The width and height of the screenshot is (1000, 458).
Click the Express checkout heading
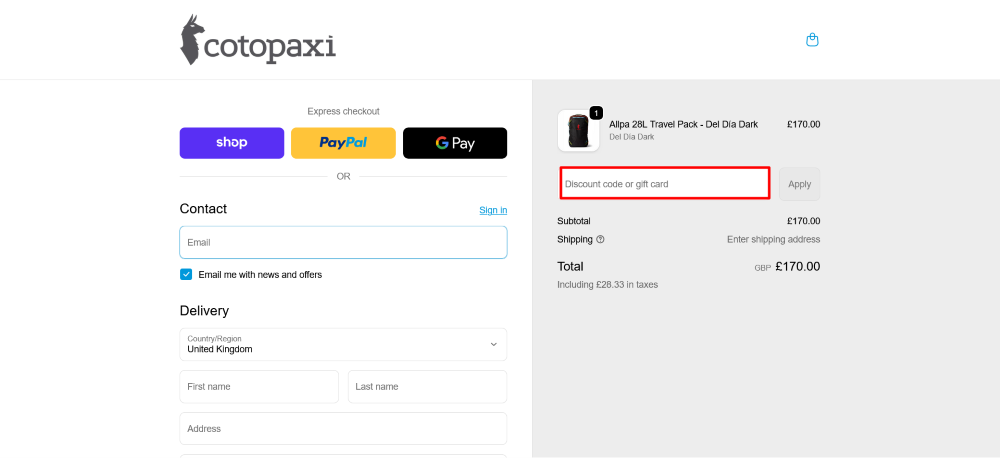point(343,111)
